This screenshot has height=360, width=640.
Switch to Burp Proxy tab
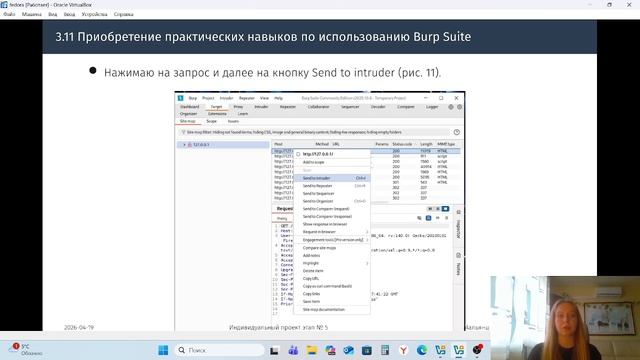(238, 107)
